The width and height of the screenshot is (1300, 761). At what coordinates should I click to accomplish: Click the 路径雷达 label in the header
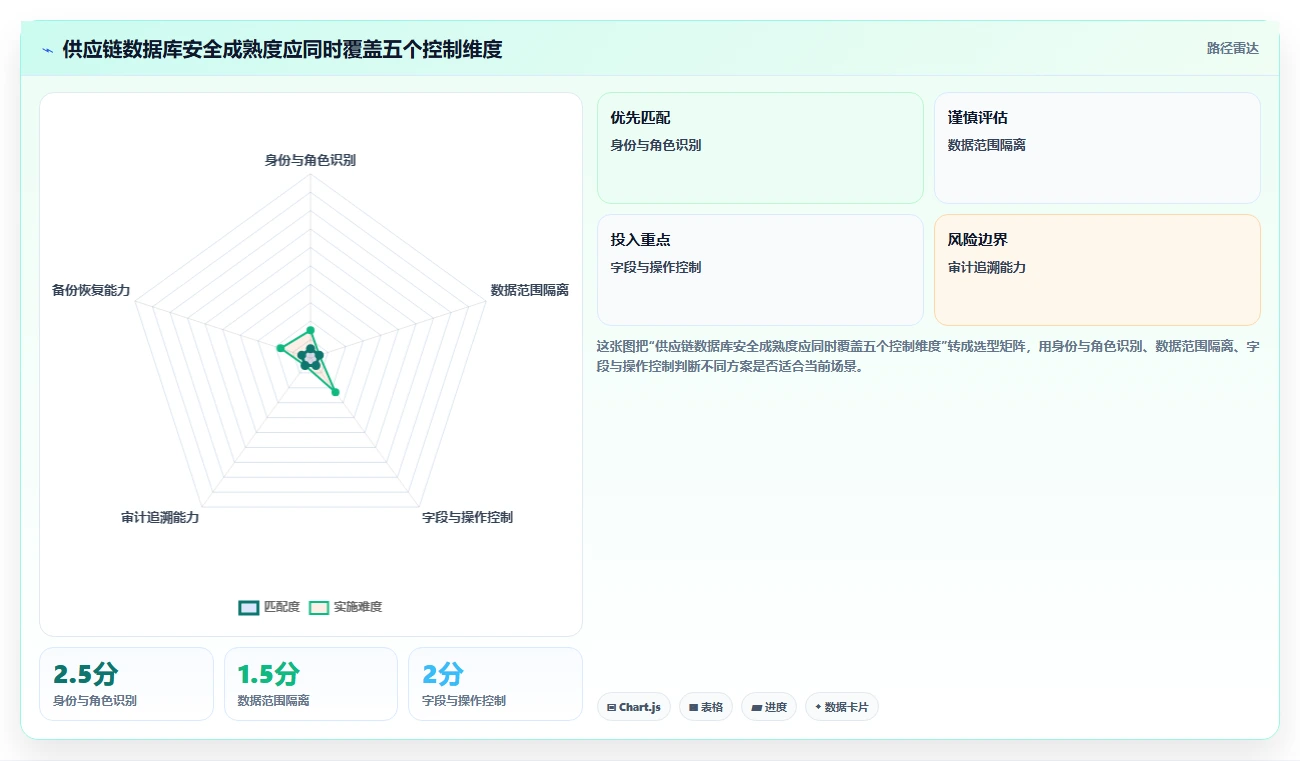(1233, 48)
